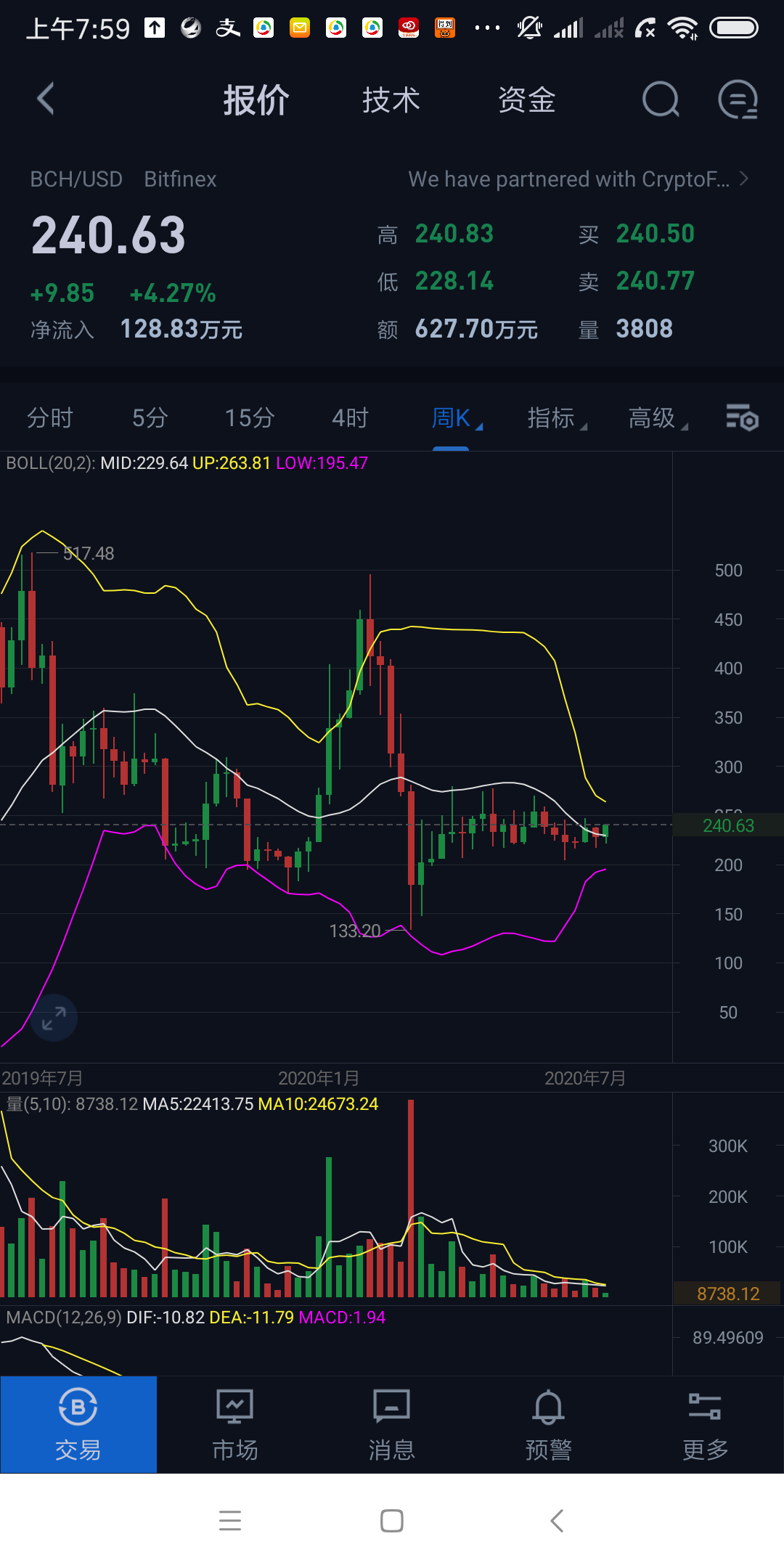Tap the 517.48 peak marker

[89, 554]
